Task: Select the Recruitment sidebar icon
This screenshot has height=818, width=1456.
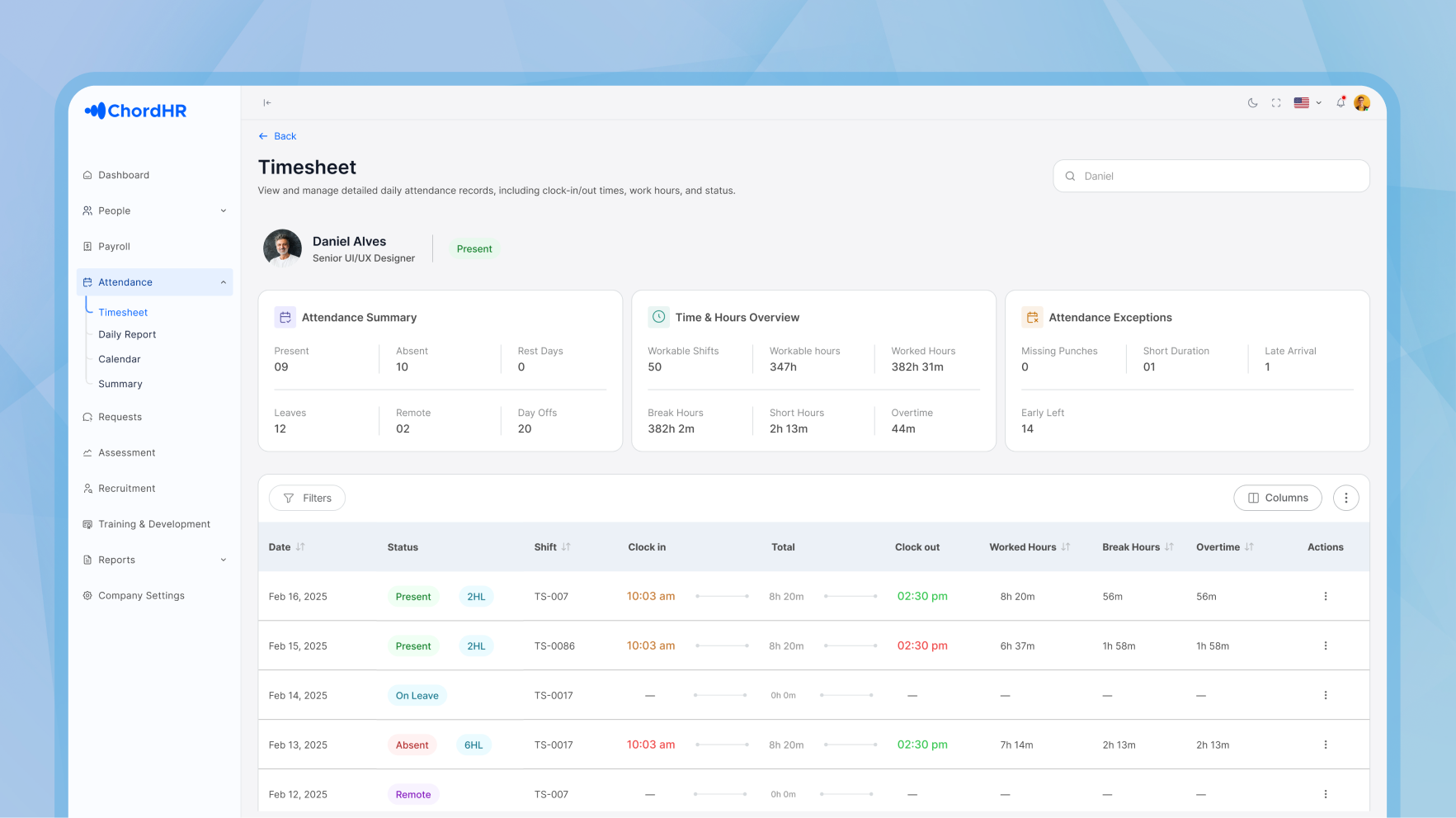Action: pyautogui.click(x=87, y=488)
